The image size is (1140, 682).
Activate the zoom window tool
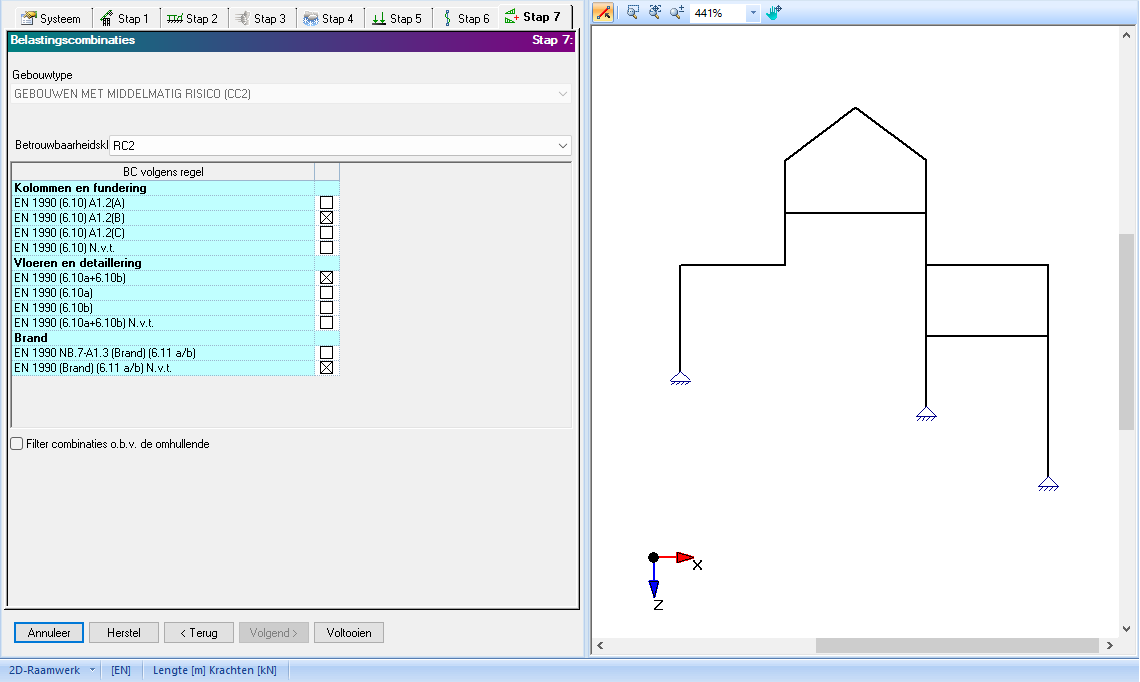633,12
